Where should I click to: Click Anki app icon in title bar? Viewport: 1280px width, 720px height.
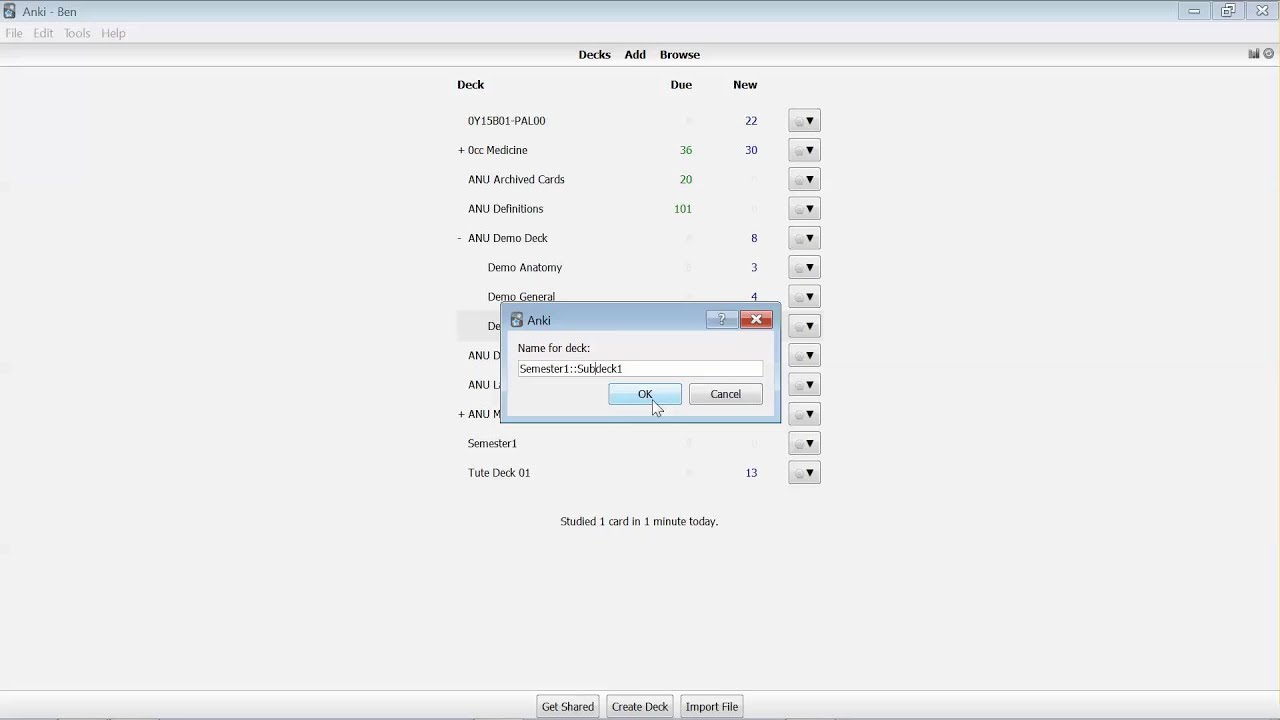coord(10,11)
